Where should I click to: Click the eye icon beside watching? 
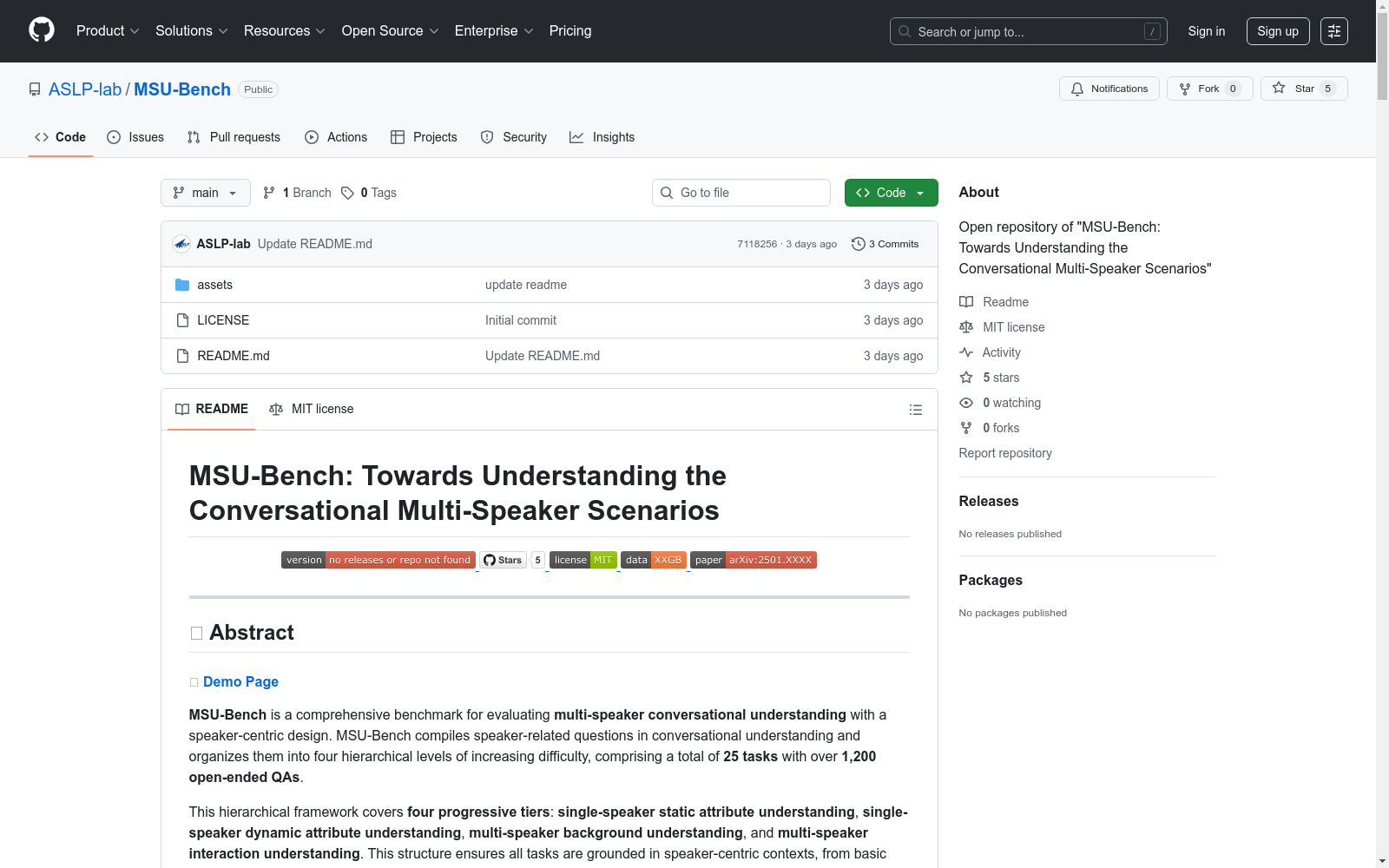(x=966, y=403)
